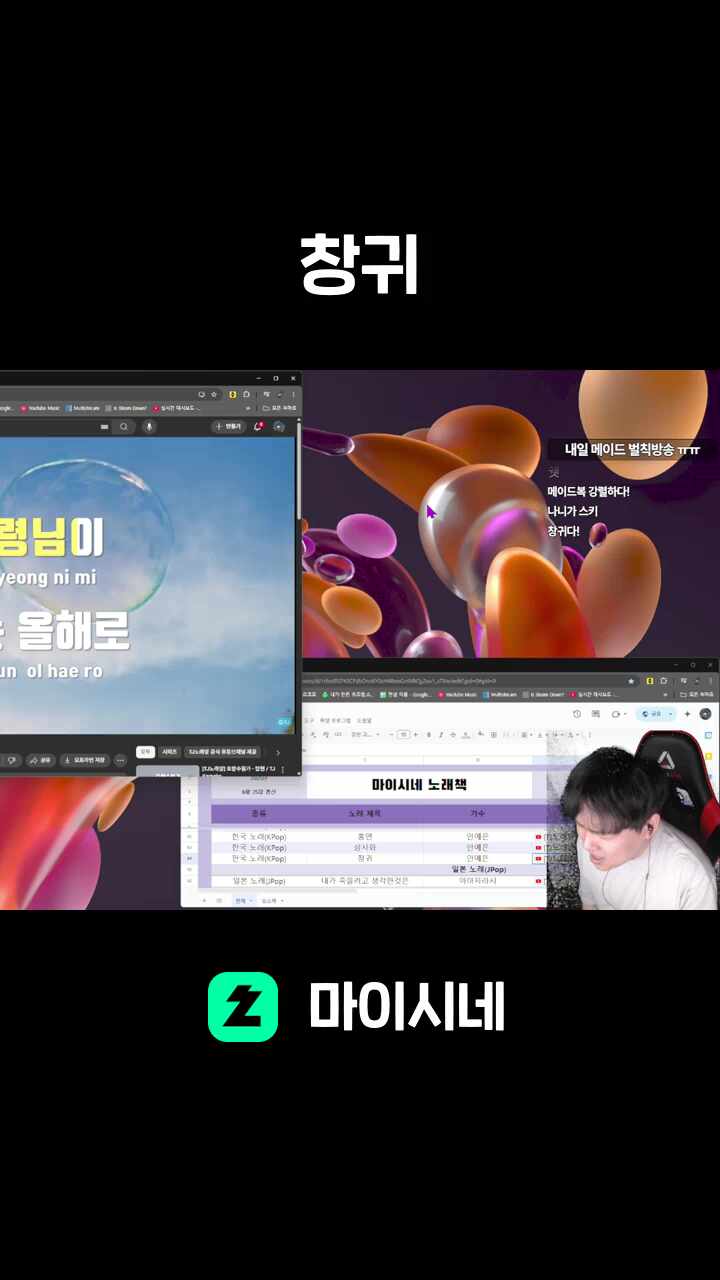Open the Extensions puzzle icon in the Sheets window

(663, 681)
